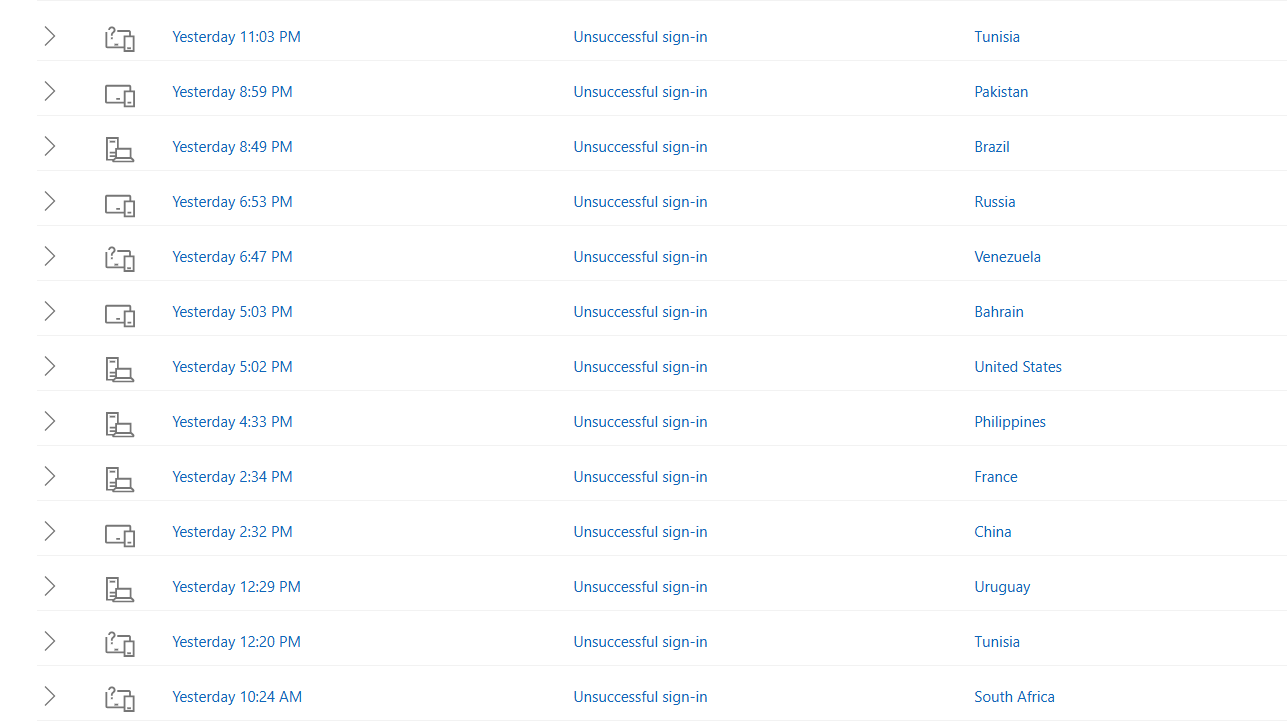Click the unknown device icon for South Africa
Screen dimensions: 1287x721
tap(120, 698)
